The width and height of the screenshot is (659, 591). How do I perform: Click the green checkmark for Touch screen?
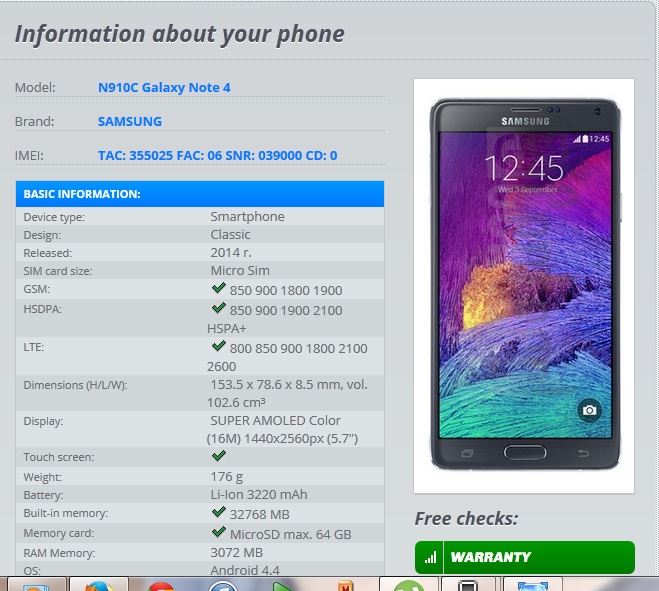[x=219, y=455]
